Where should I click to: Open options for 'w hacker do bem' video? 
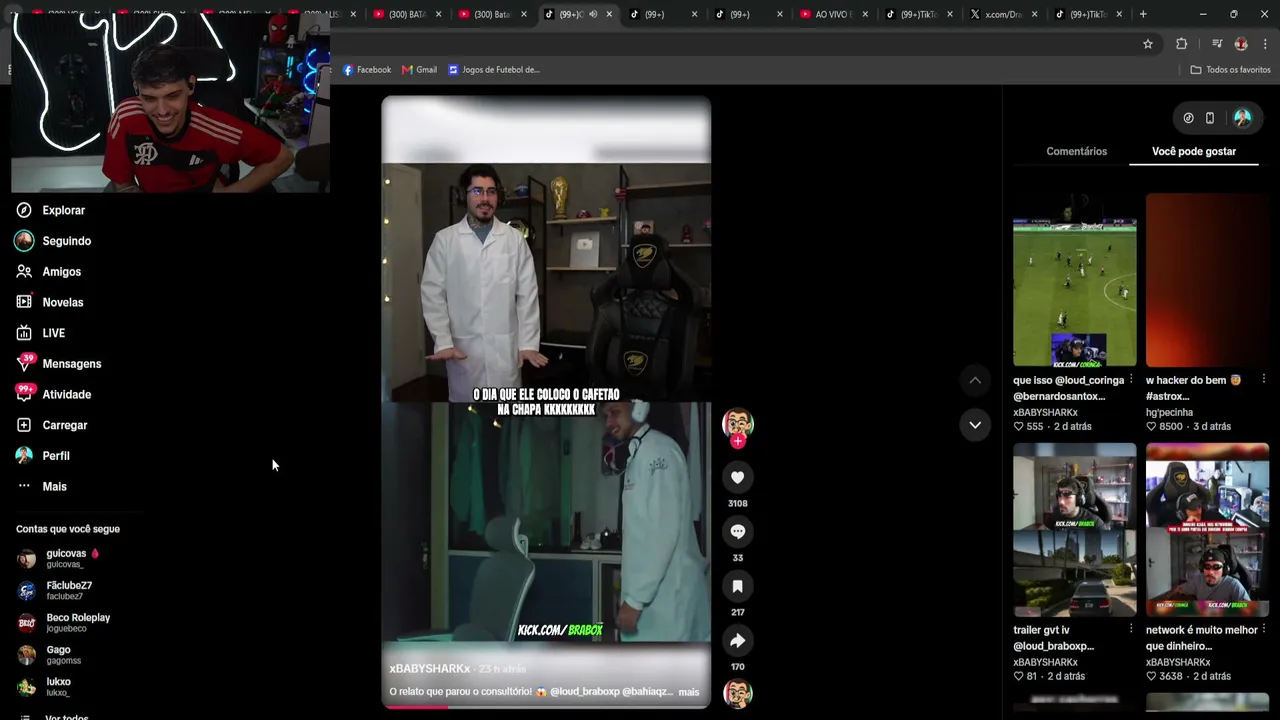(1264, 380)
